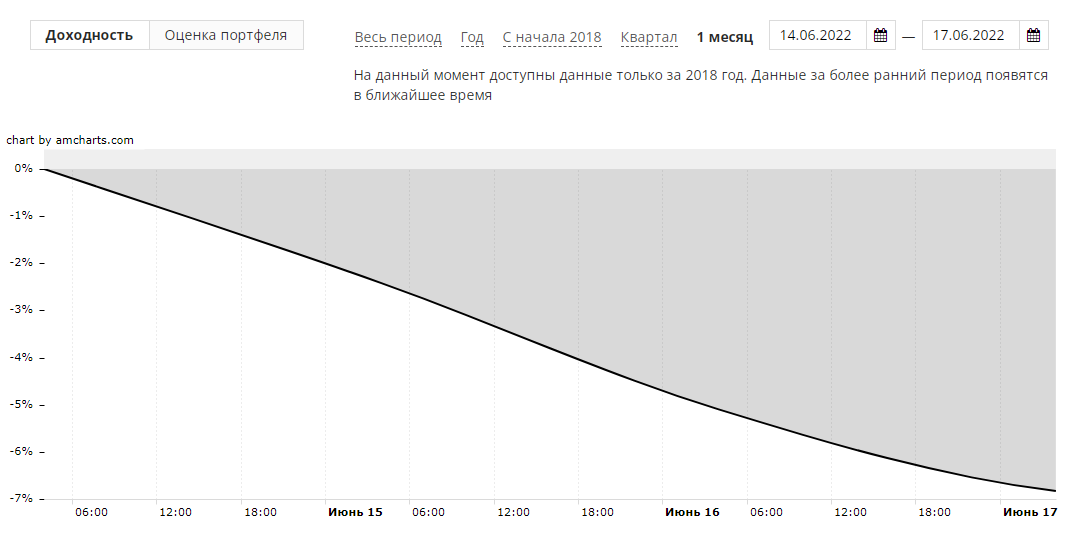The height and width of the screenshot is (557, 1076).
Task: Click the first 06:00 time label
Action: click(91, 512)
